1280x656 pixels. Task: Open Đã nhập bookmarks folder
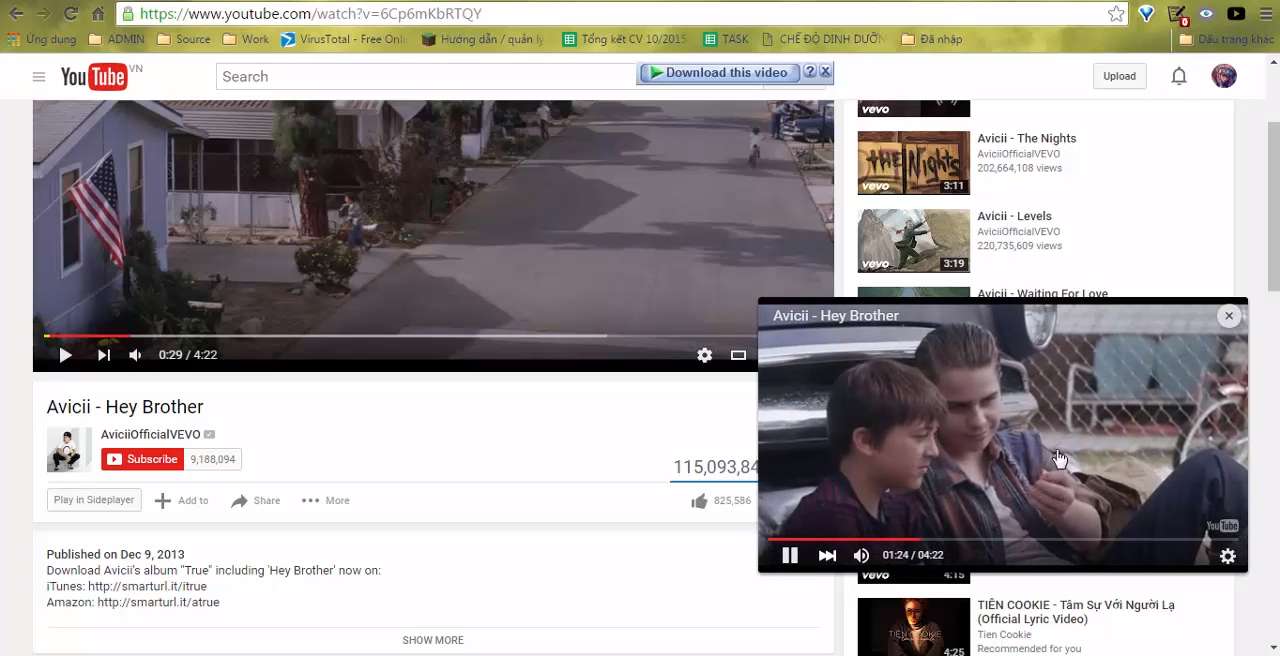[932, 39]
